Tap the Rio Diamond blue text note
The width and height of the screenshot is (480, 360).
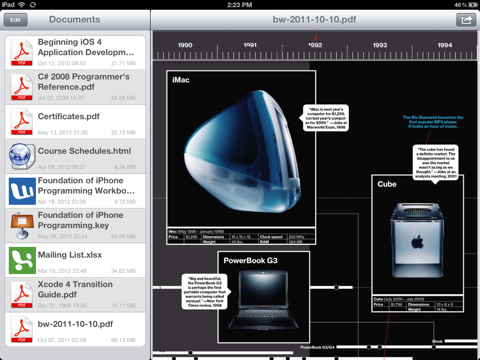433,122
